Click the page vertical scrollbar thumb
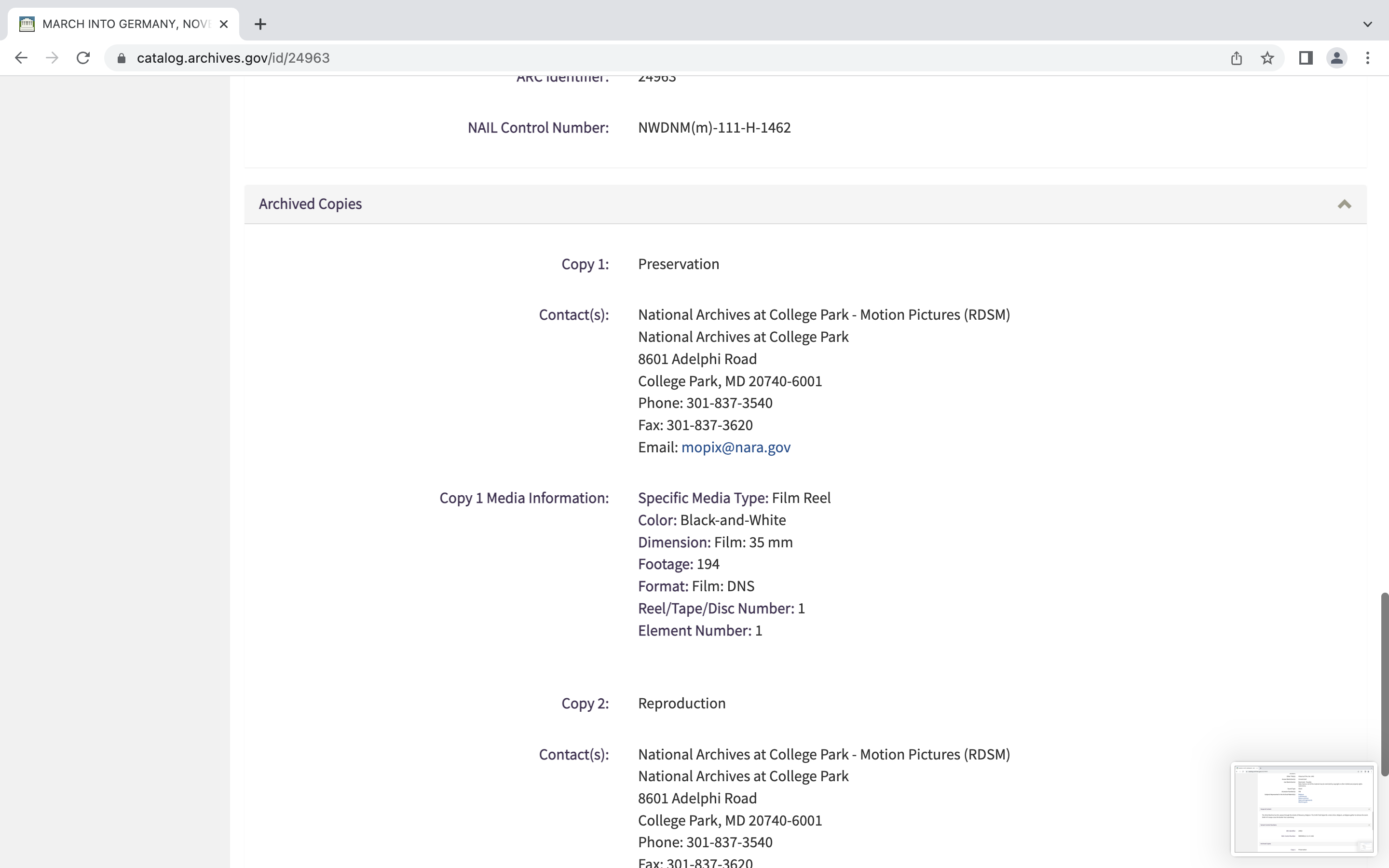The height and width of the screenshot is (868, 1389). tap(1384, 683)
